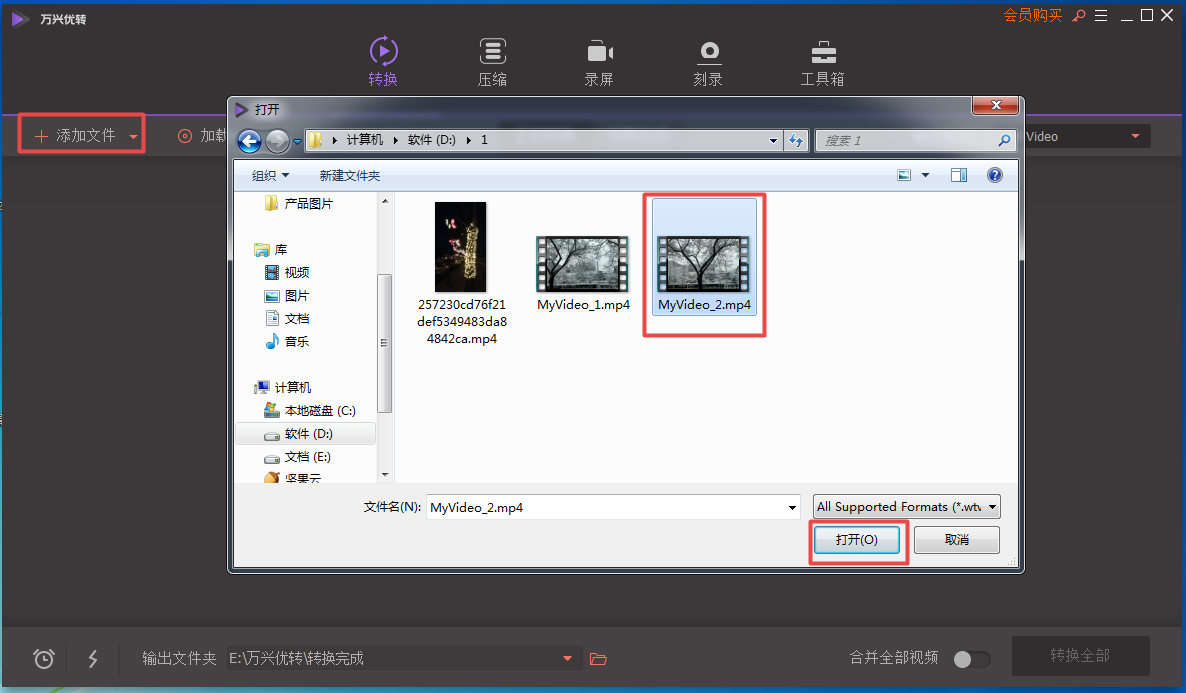Click the 取消 cancel button
The height and width of the screenshot is (693, 1186).
(956, 540)
